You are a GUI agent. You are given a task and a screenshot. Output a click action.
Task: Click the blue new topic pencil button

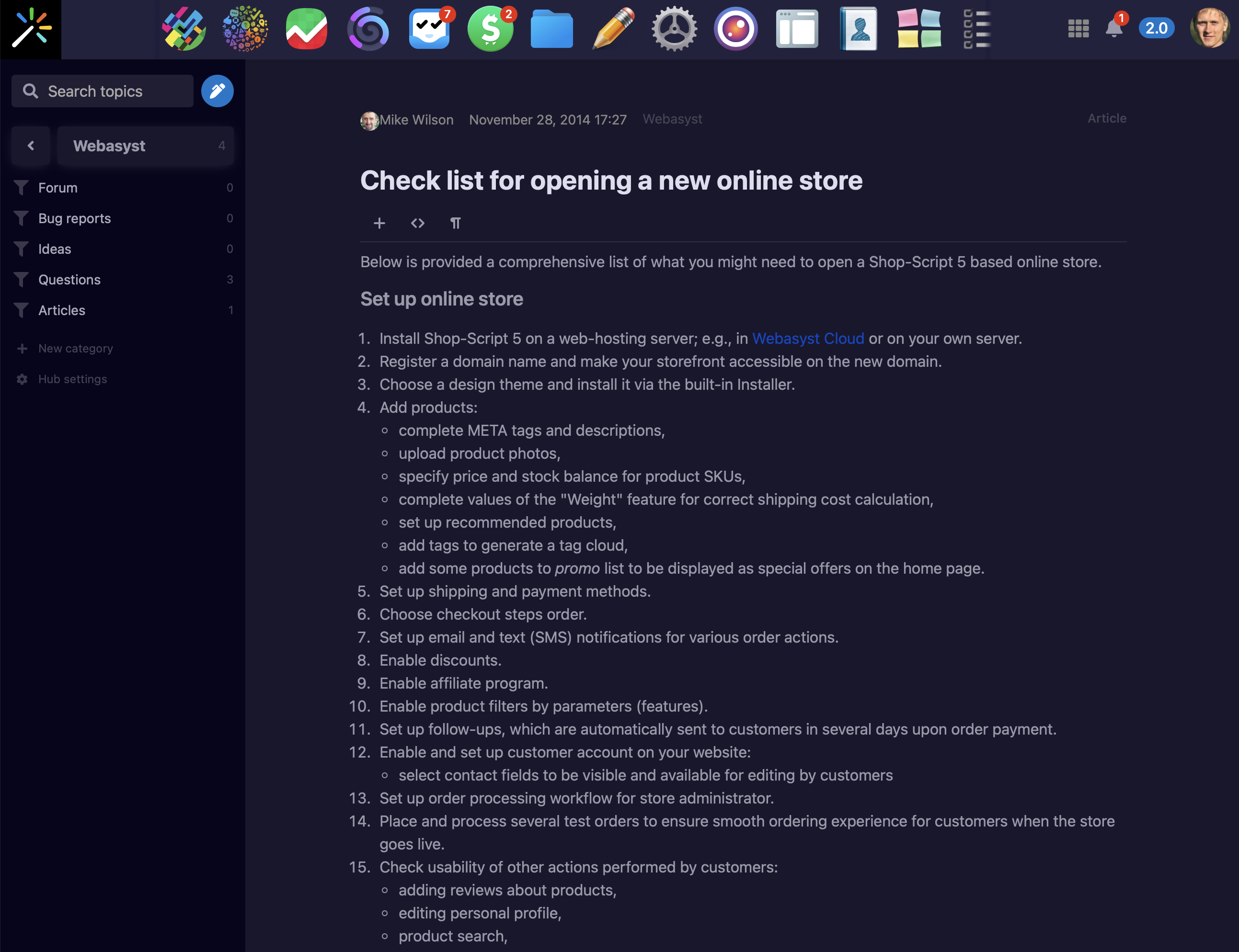pos(217,91)
